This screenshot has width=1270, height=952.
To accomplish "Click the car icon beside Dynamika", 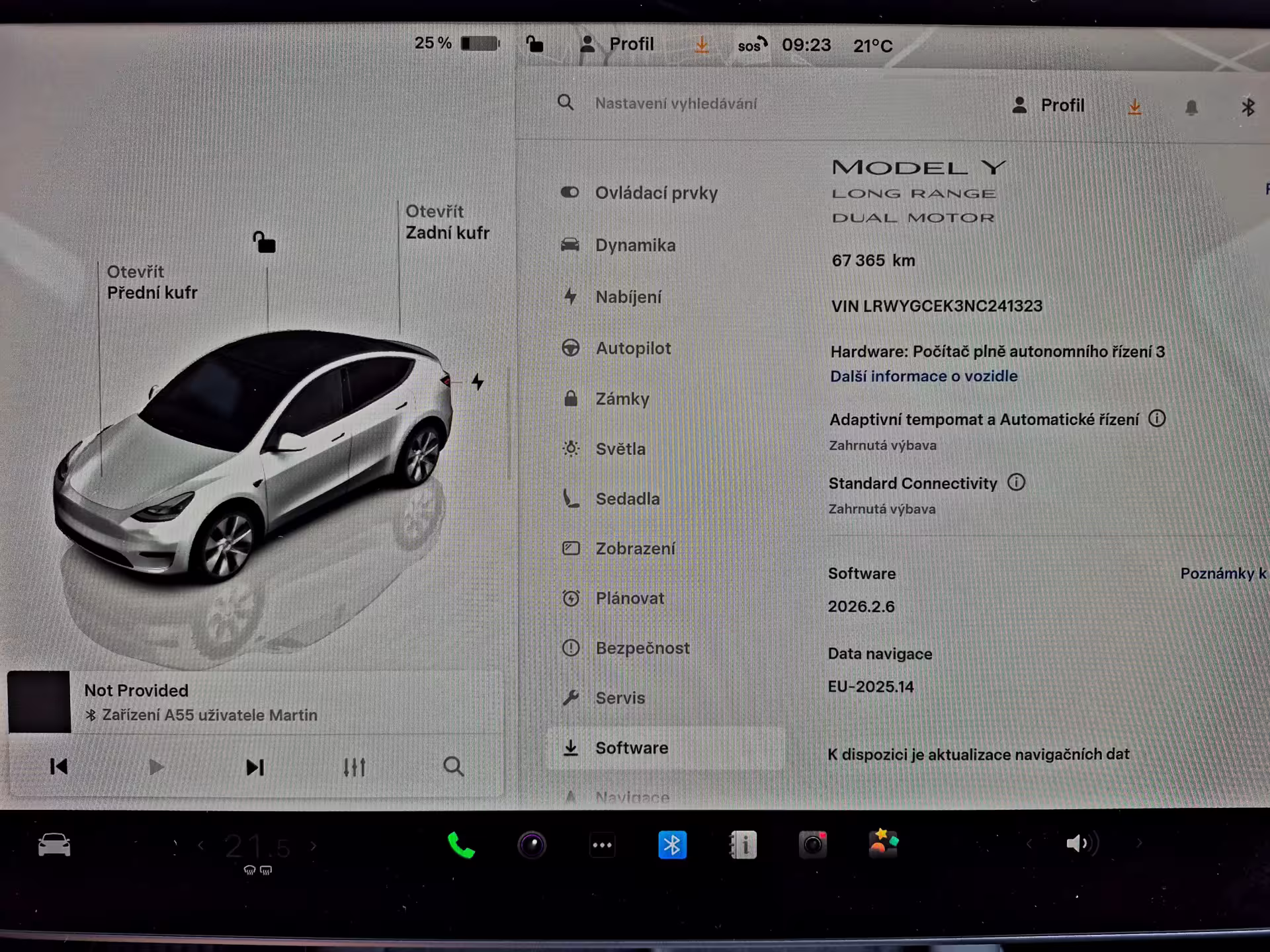I will [570, 245].
